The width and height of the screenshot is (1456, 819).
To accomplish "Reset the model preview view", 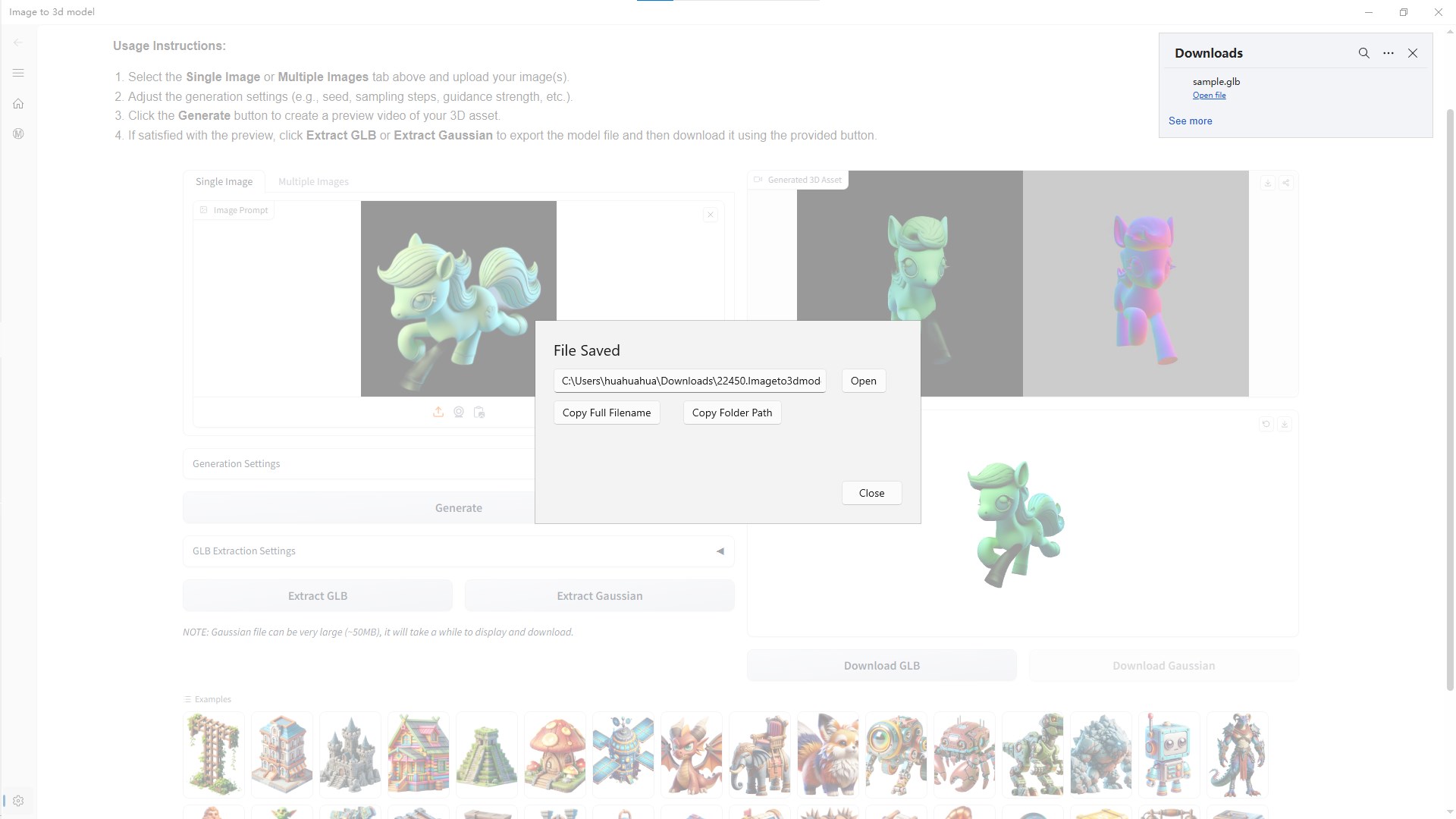I will coord(1266,424).
